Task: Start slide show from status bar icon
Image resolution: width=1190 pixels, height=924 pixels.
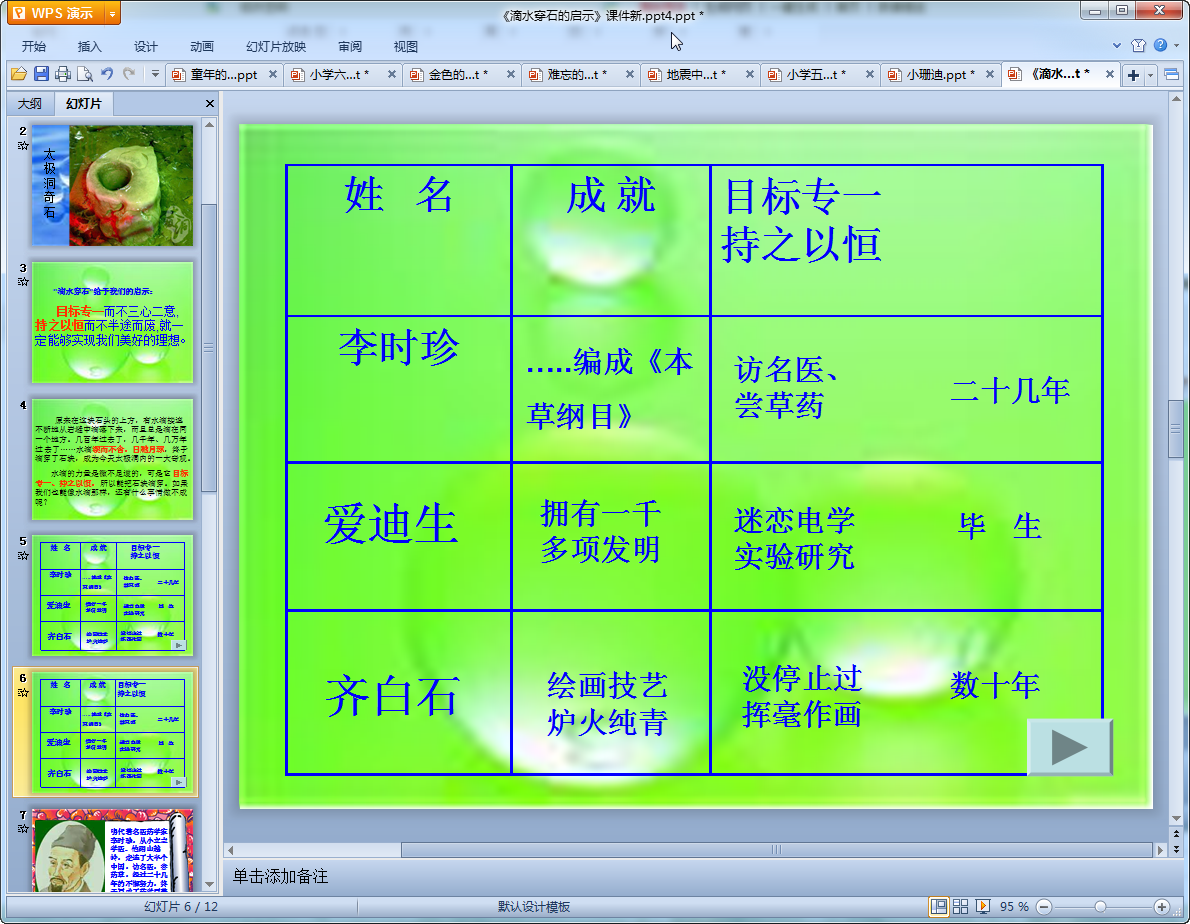Action: pyautogui.click(x=983, y=907)
